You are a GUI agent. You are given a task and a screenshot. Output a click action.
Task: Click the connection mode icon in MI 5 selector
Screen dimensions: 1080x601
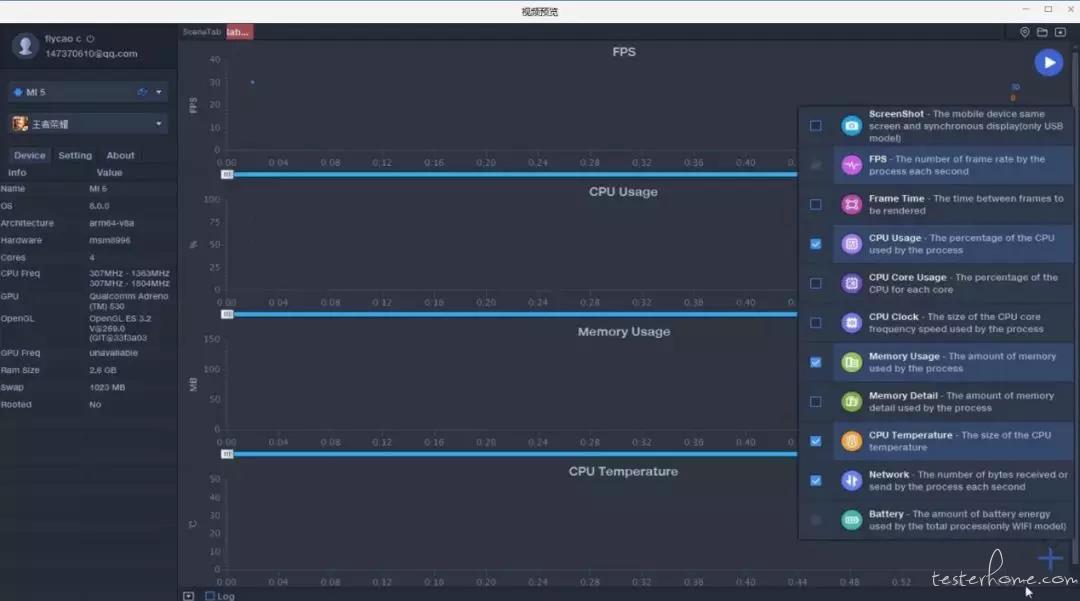[x=143, y=92]
